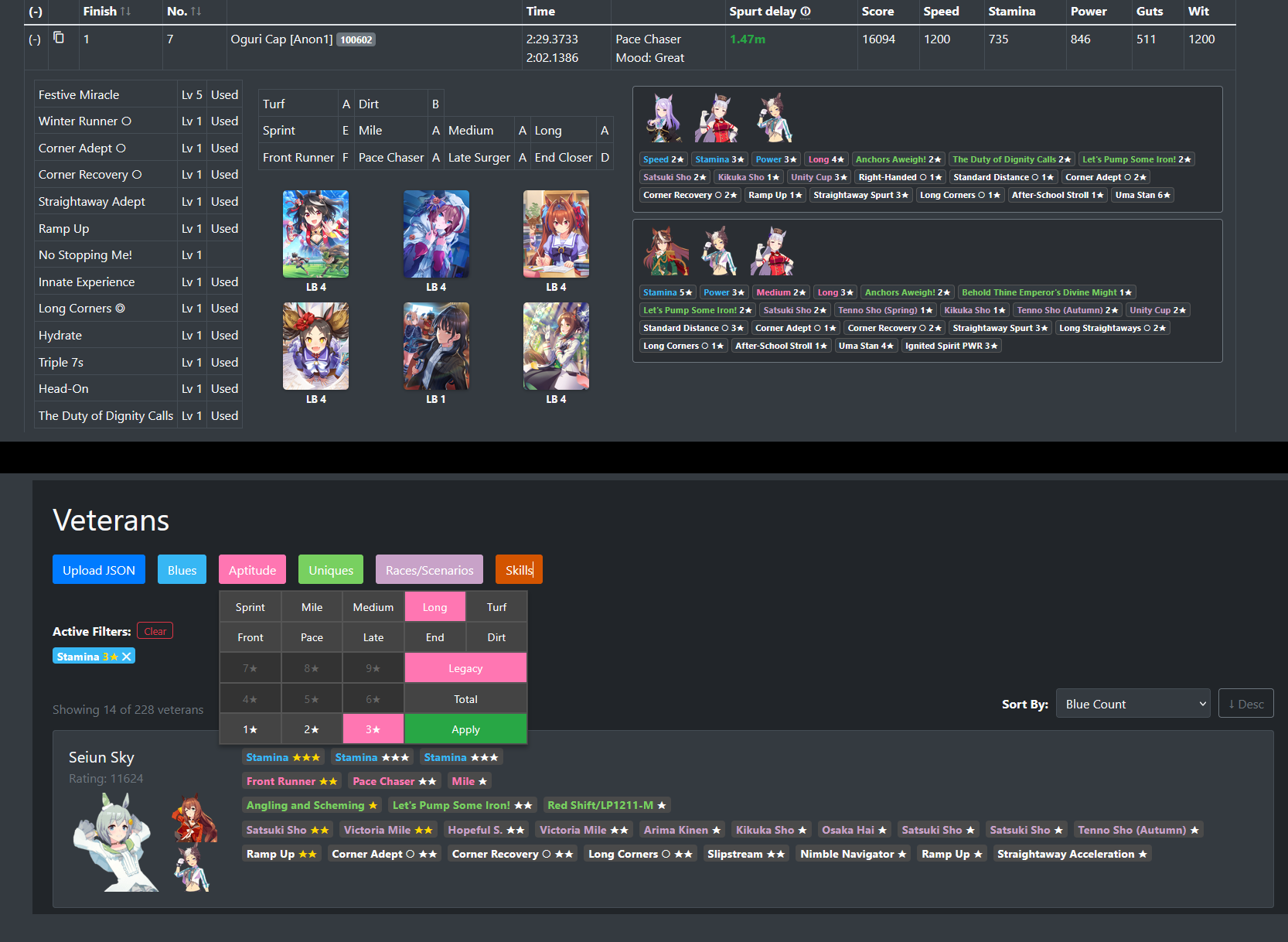The height and width of the screenshot is (942, 1288).
Task: Click the Ignited Spirit PWR 3★ tag
Action: [952, 346]
